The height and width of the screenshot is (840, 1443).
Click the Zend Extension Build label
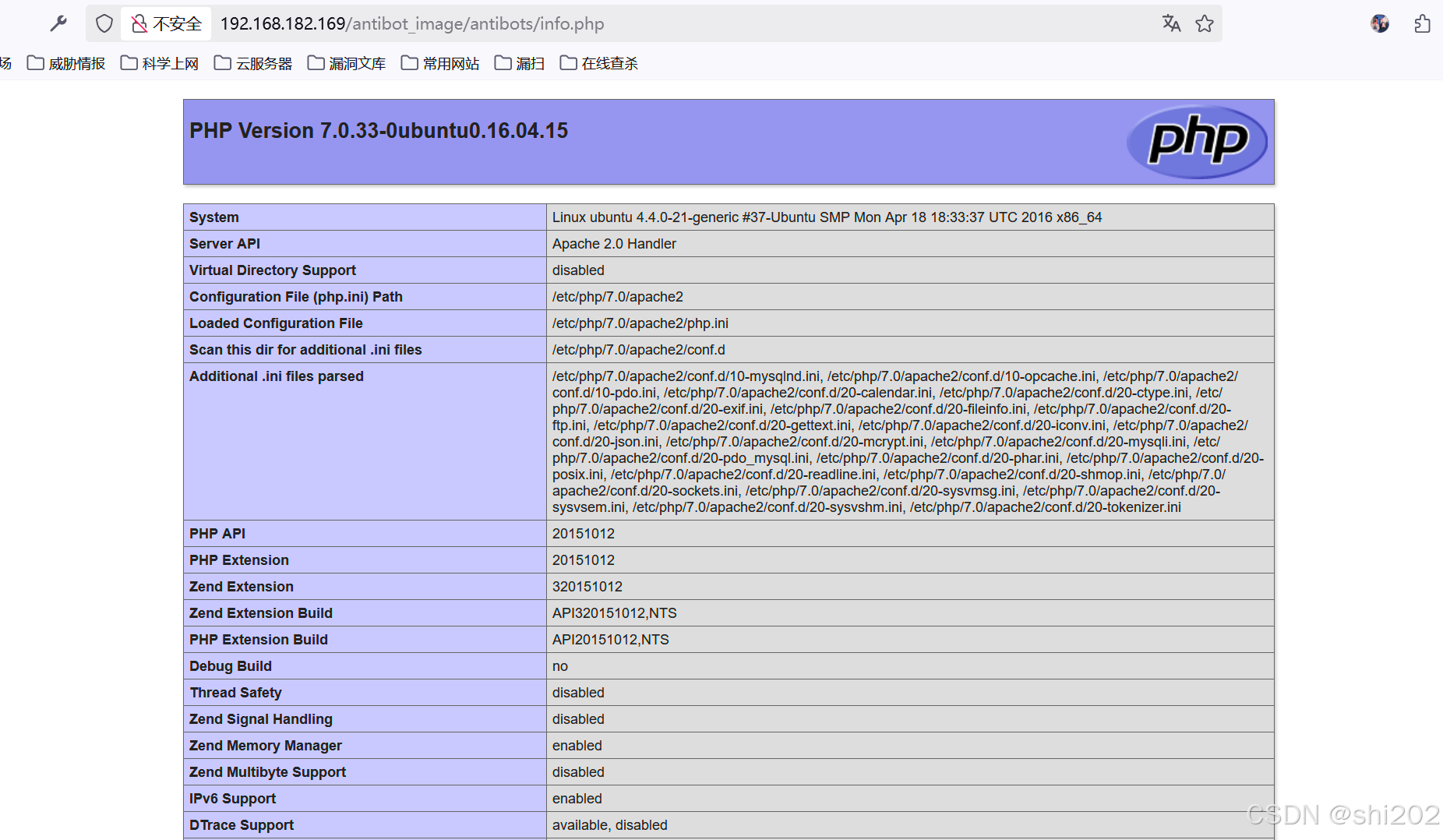[261, 613]
